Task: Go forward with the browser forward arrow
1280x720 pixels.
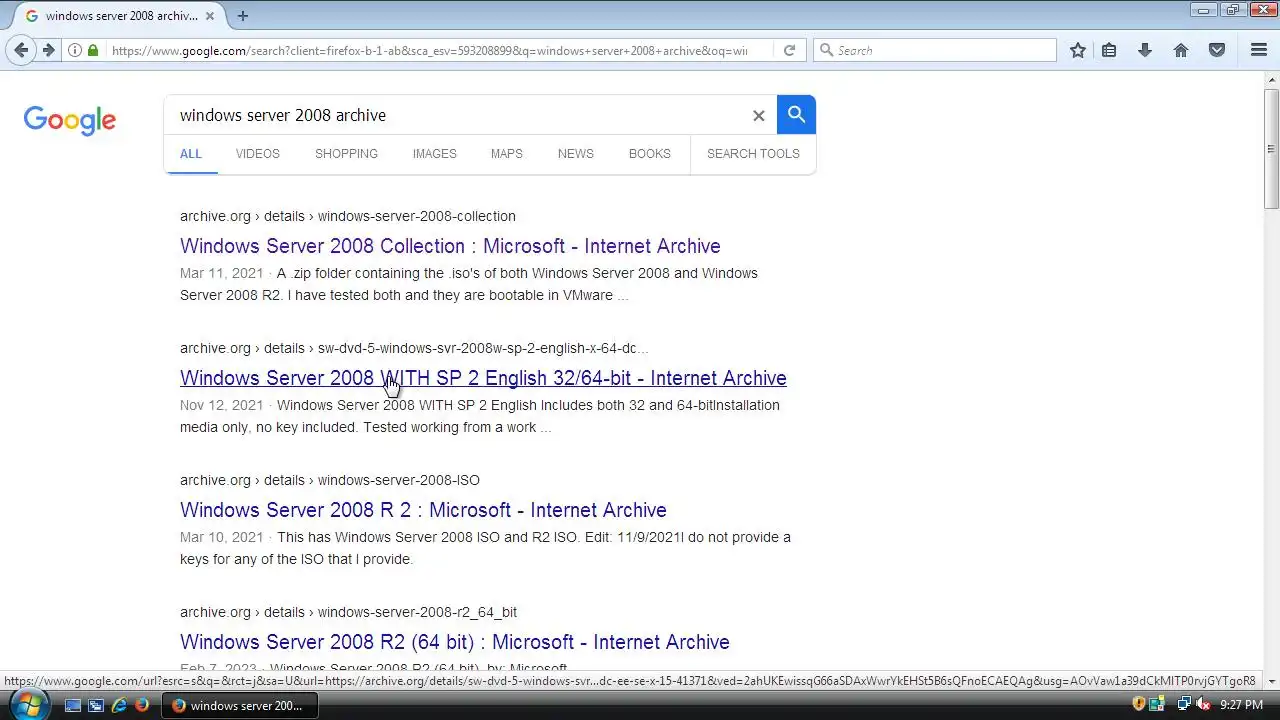Action: pos(48,50)
